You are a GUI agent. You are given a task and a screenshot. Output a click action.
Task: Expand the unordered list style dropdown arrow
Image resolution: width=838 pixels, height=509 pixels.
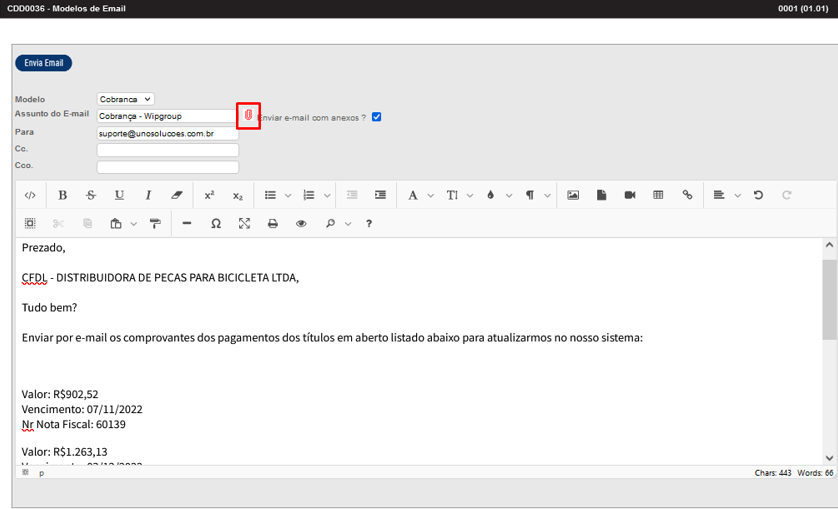[288, 195]
